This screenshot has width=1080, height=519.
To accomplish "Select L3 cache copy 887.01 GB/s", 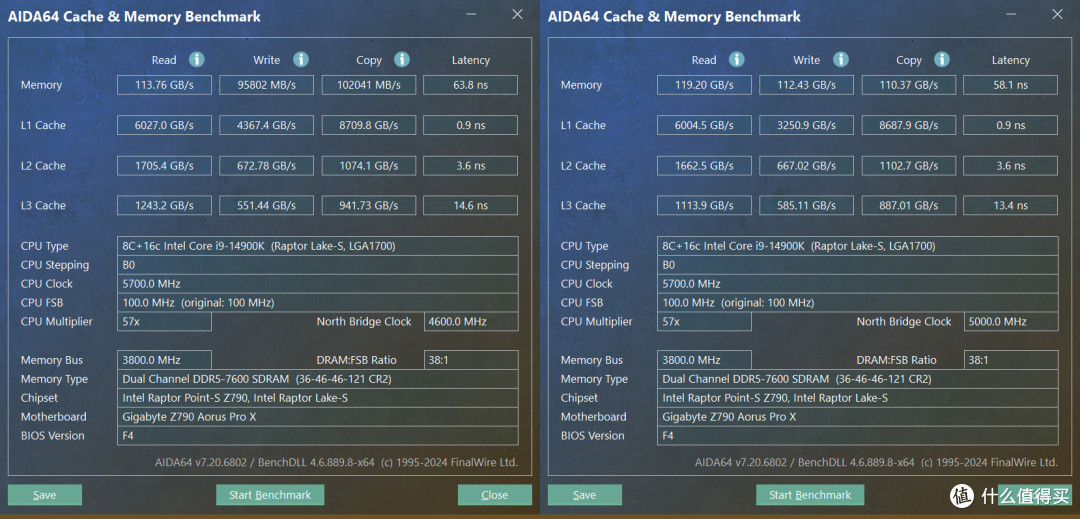I will pos(908,205).
